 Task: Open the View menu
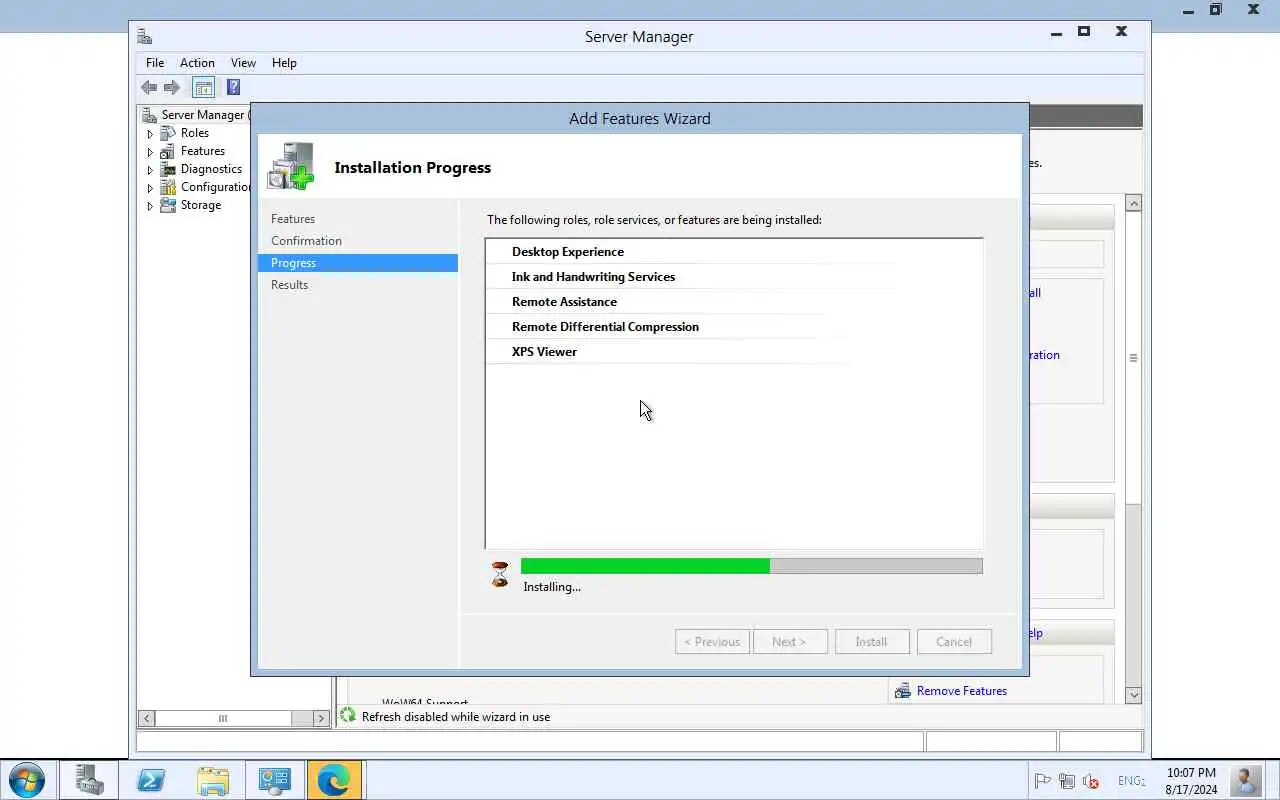pos(243,63)
